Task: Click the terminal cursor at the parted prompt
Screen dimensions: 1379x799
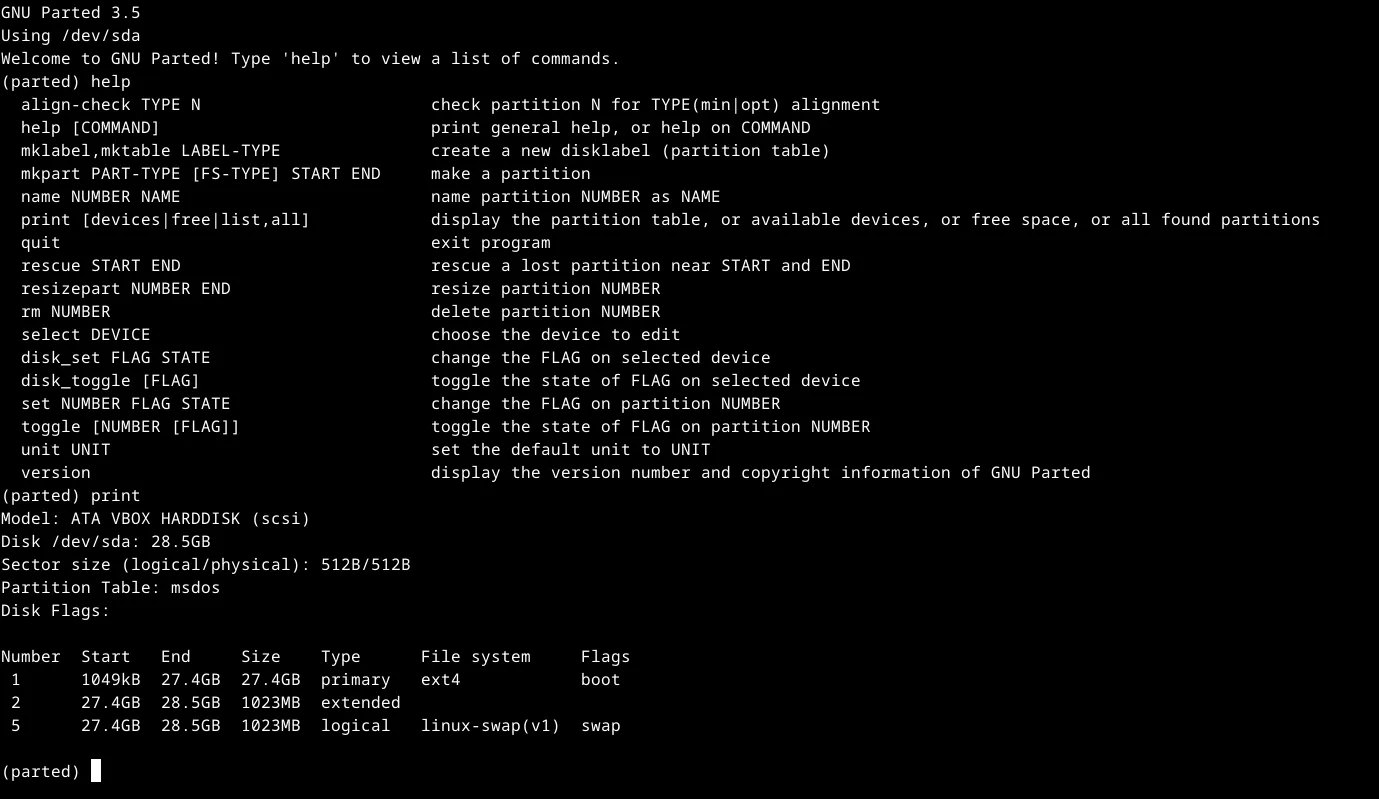Action: (96, 771)
